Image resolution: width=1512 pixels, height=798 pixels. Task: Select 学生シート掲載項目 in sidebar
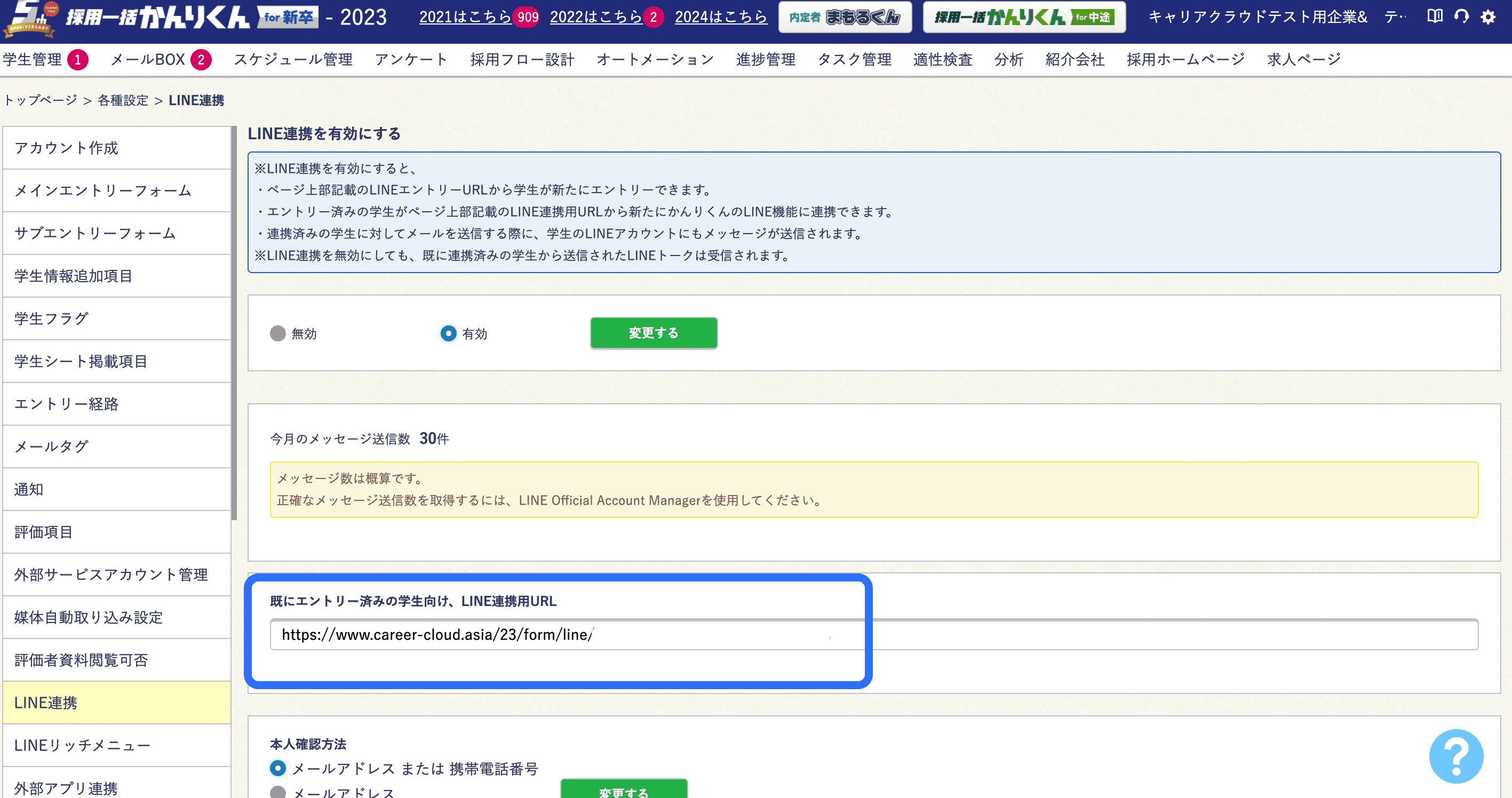pyautogui.click(x=117, y=362)
